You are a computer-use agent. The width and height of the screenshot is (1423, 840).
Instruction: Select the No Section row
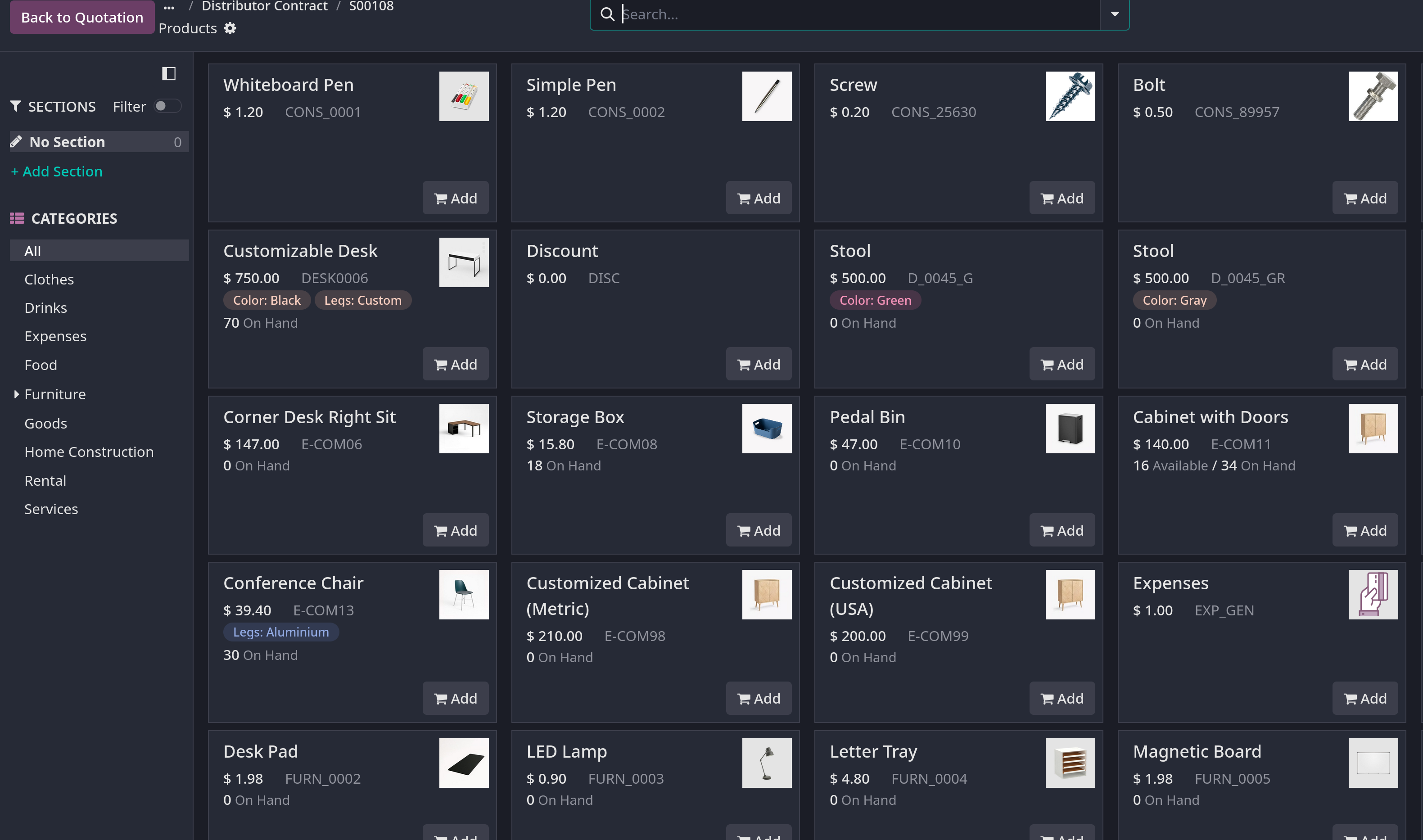click(99, 141)
